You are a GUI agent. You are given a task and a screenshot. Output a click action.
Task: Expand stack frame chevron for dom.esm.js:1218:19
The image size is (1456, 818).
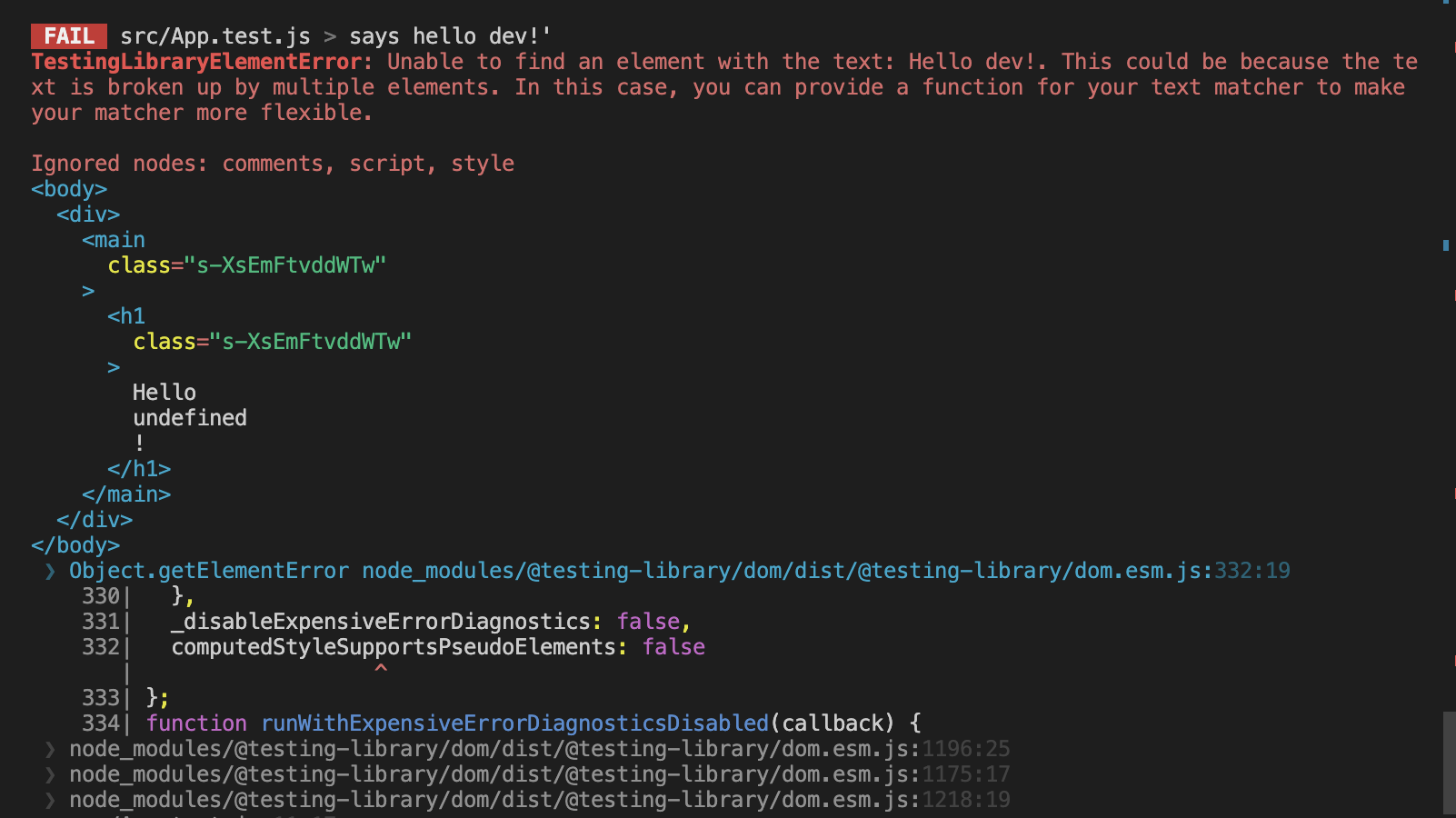50,800
